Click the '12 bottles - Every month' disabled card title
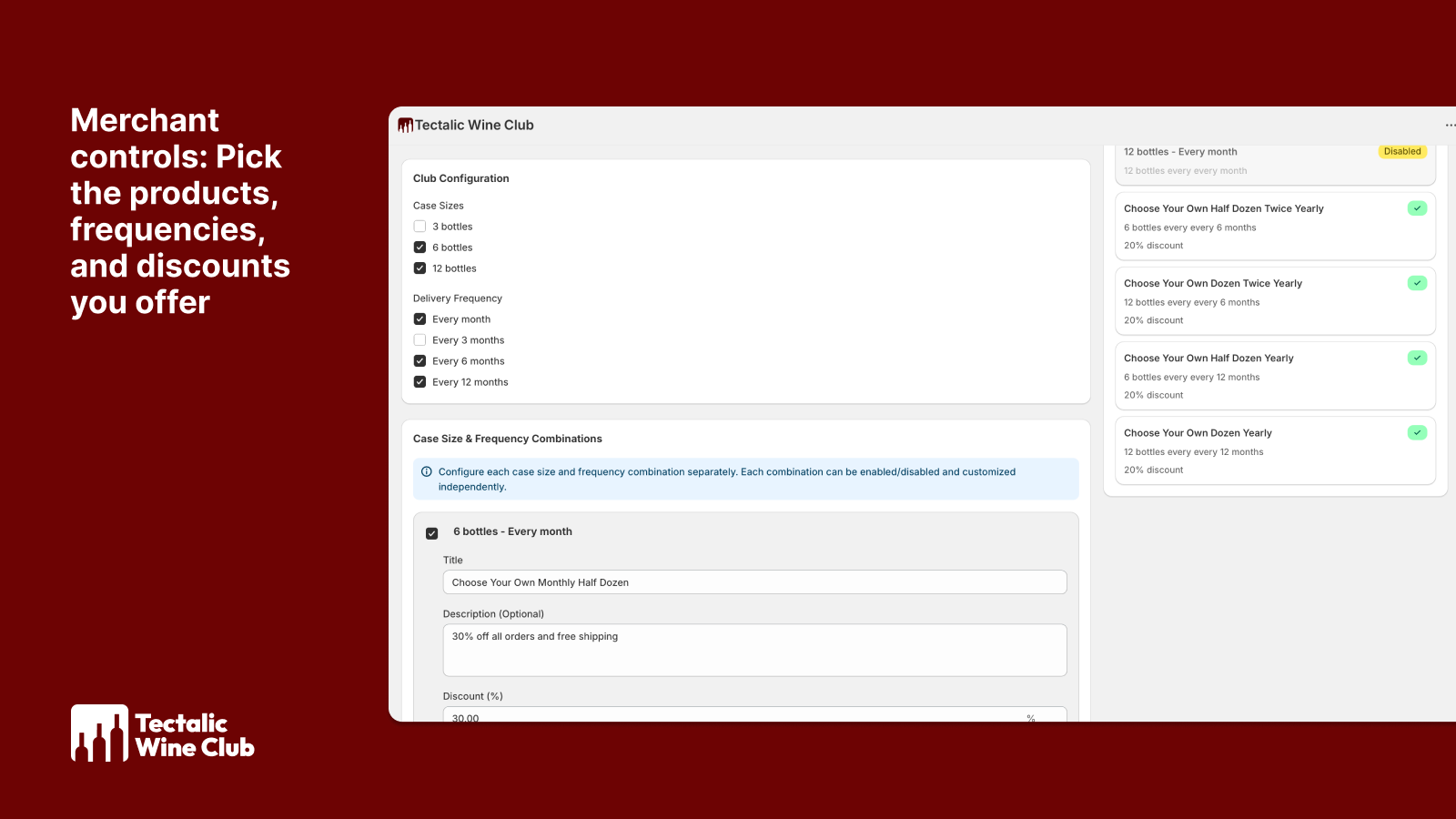This screenshot has width=1456, height=819. [x=1180, y=152]
